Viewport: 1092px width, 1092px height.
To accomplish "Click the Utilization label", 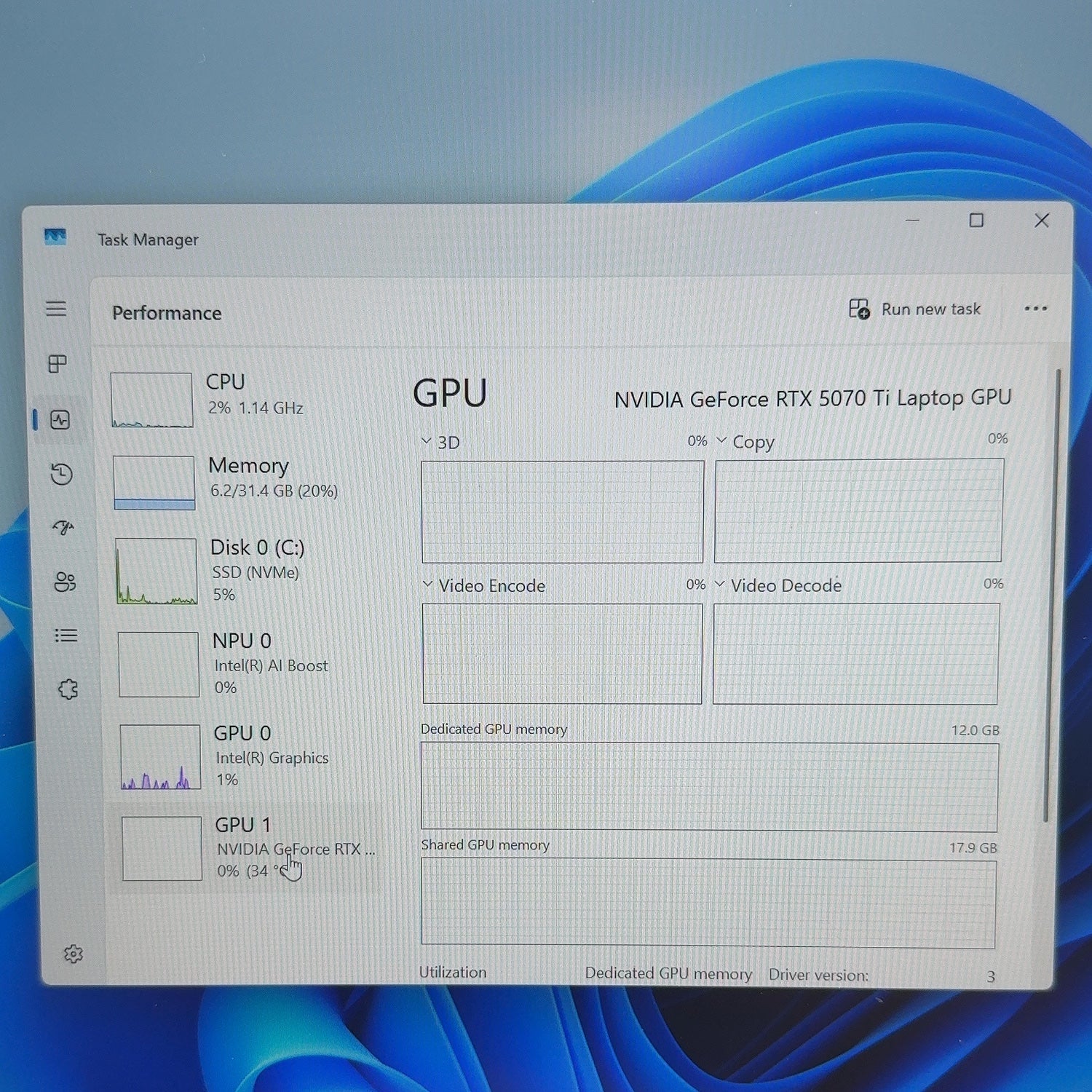I will pos(452,973).
